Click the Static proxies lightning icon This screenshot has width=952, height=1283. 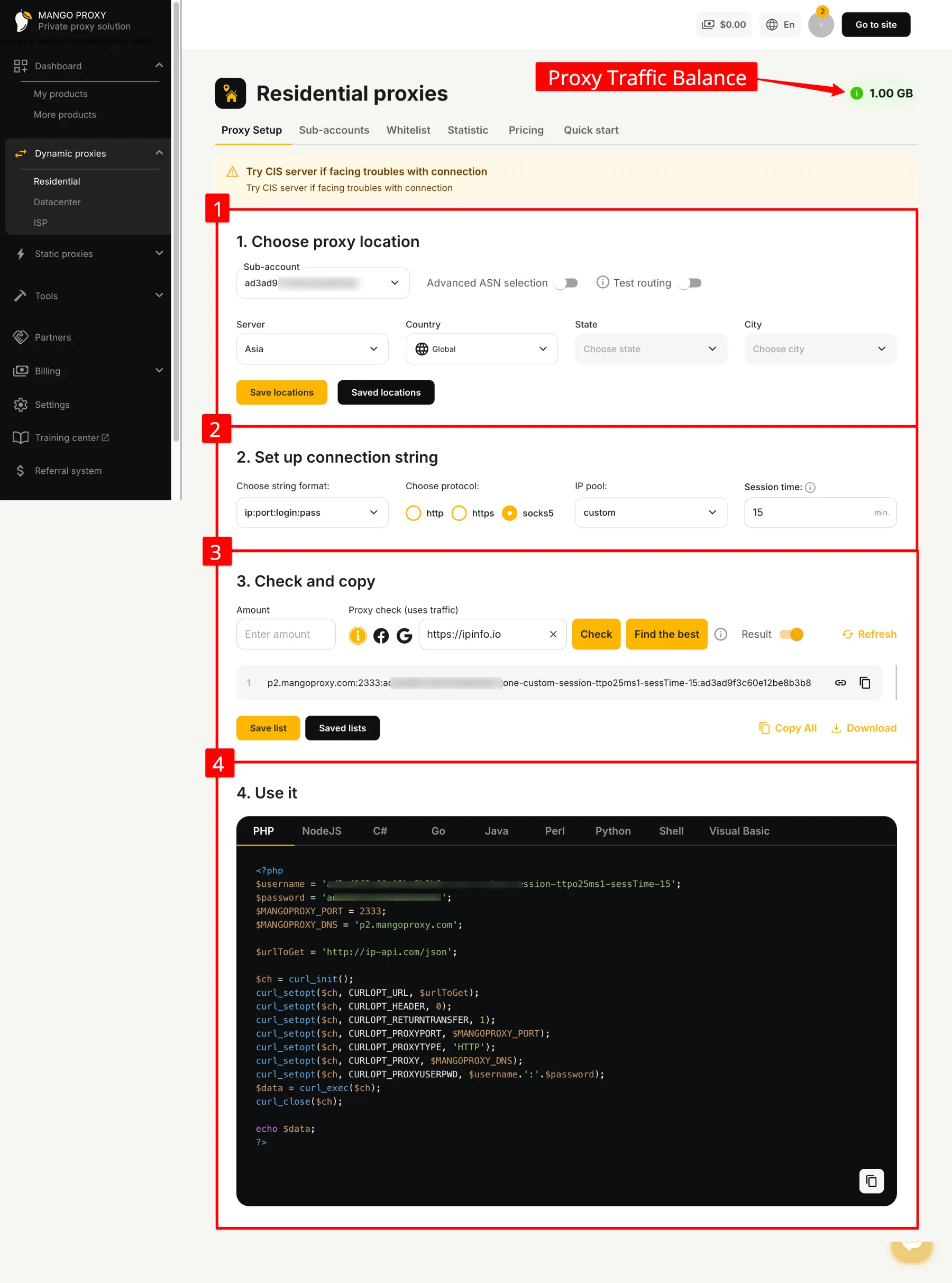coord(21,254)
